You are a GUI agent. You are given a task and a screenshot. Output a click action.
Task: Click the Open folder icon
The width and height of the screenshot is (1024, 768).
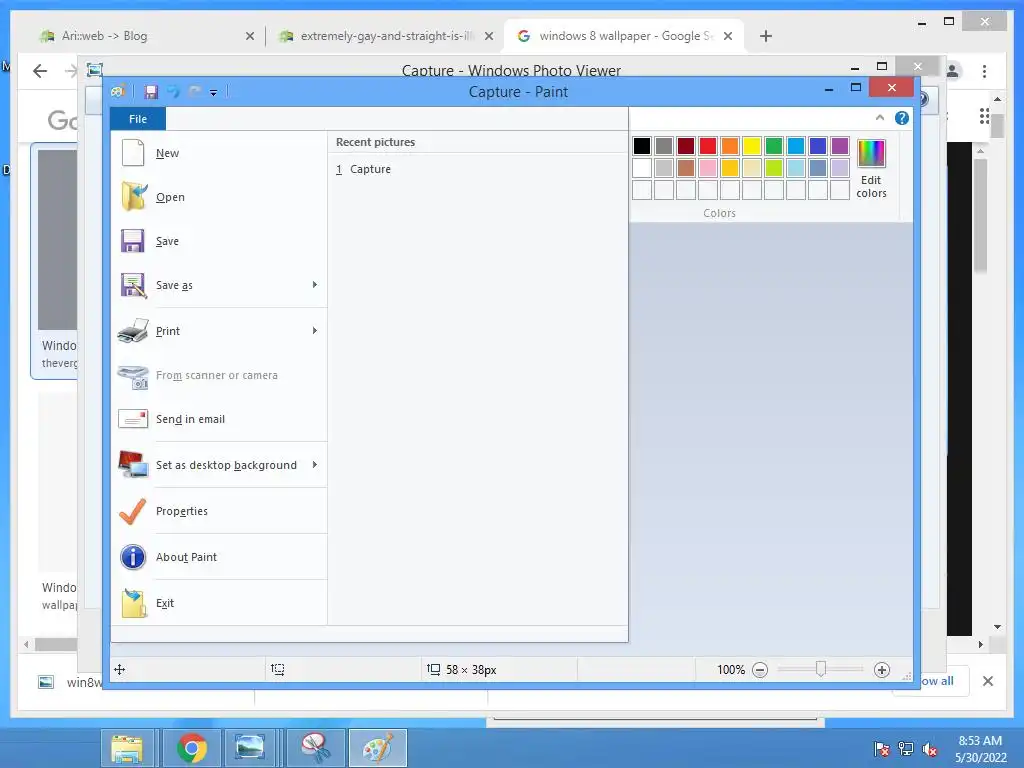[134, 197]
